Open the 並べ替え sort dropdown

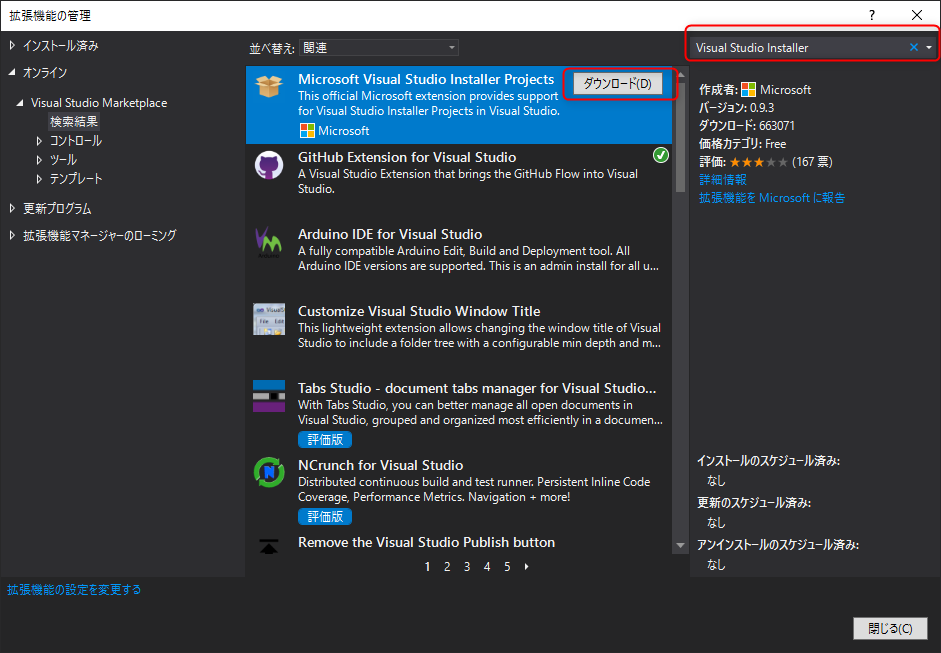(379, 47)
